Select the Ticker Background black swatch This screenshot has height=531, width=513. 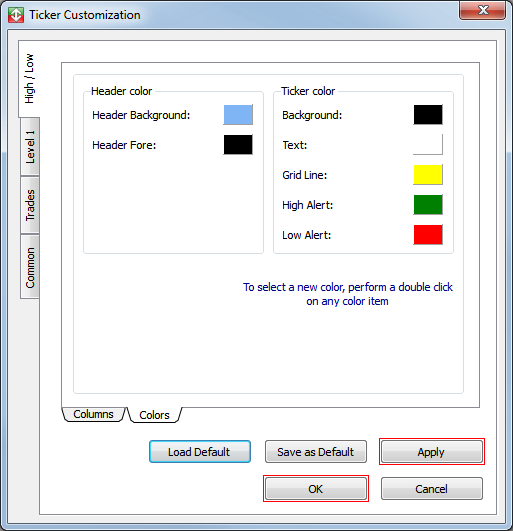(x=428, y=115)
